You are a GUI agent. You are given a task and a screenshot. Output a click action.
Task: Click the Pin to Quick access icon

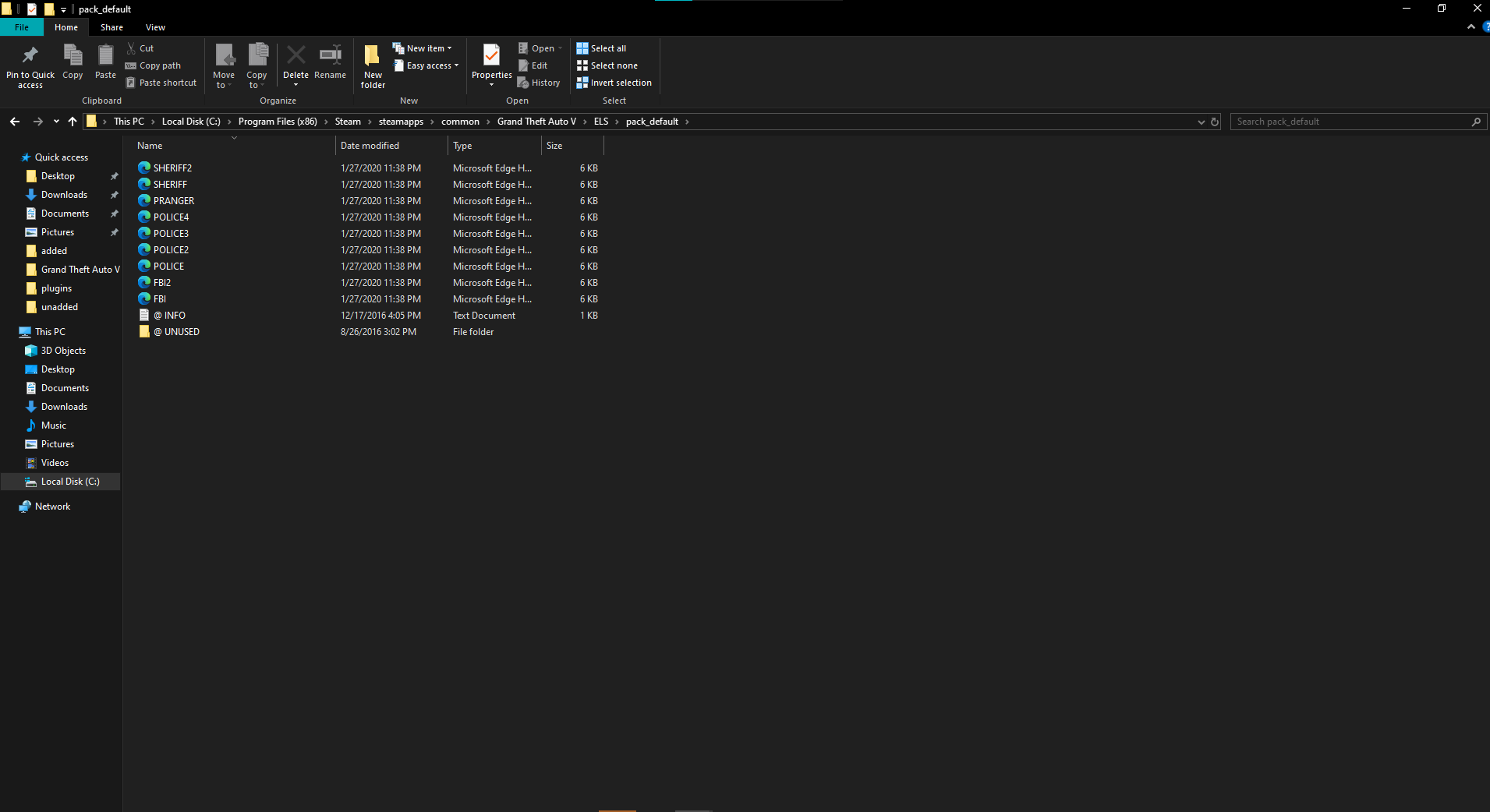tap(30, 55)
